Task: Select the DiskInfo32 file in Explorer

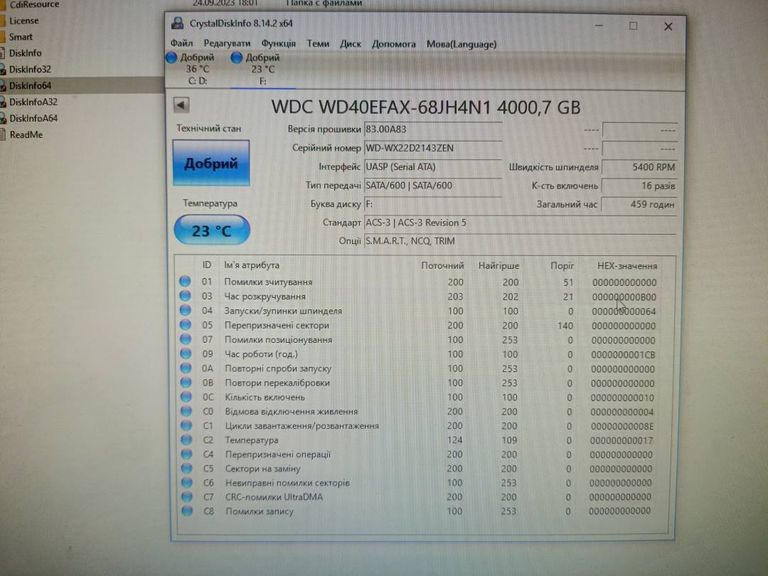Action: [x=30, y=69]
